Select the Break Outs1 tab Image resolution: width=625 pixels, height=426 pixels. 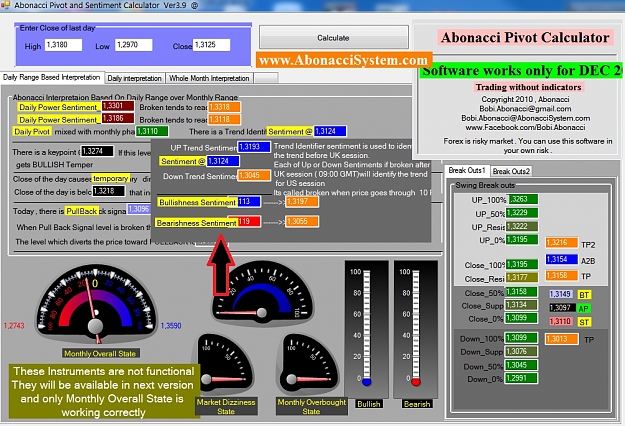467,170
